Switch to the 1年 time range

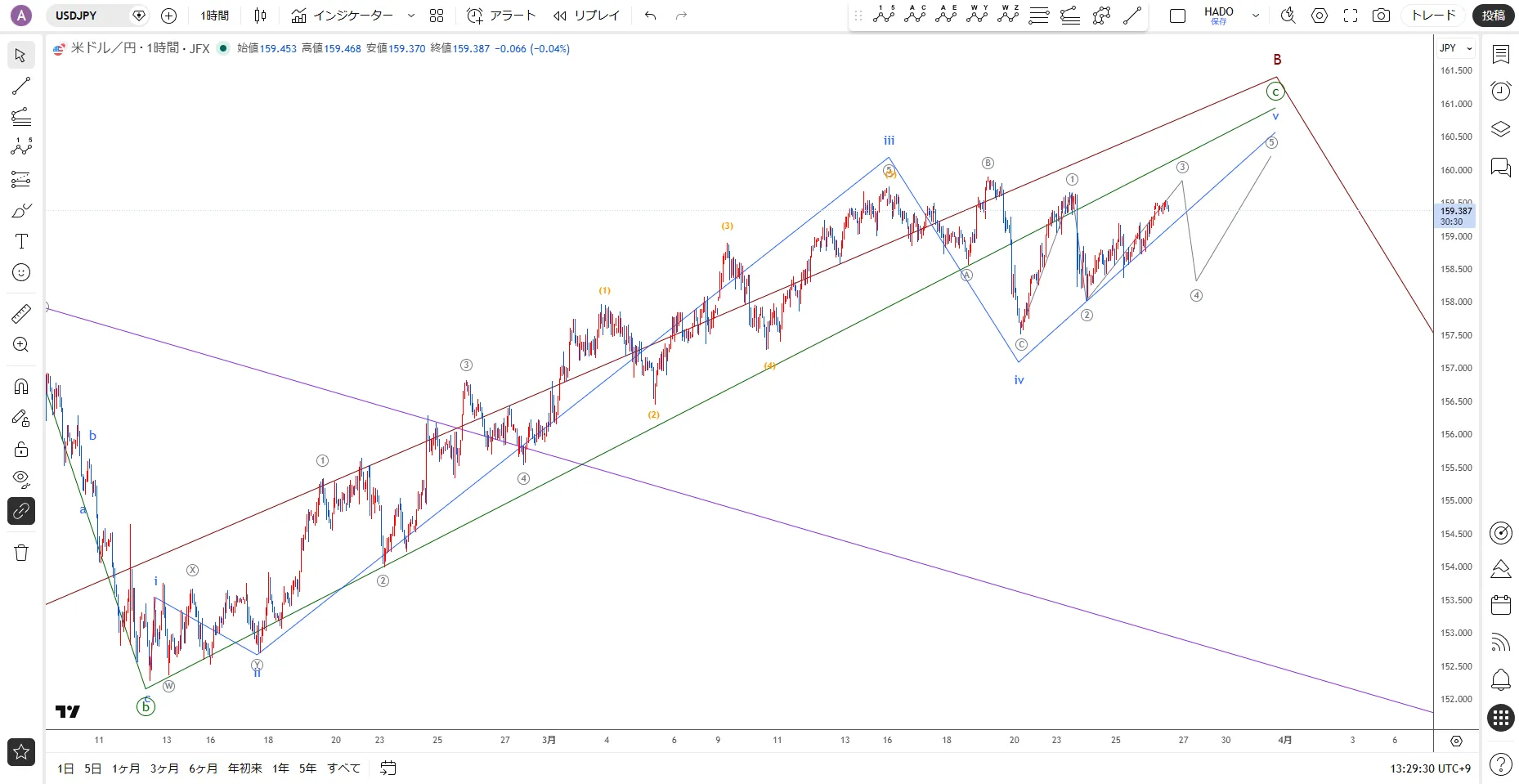pos(280,768)
